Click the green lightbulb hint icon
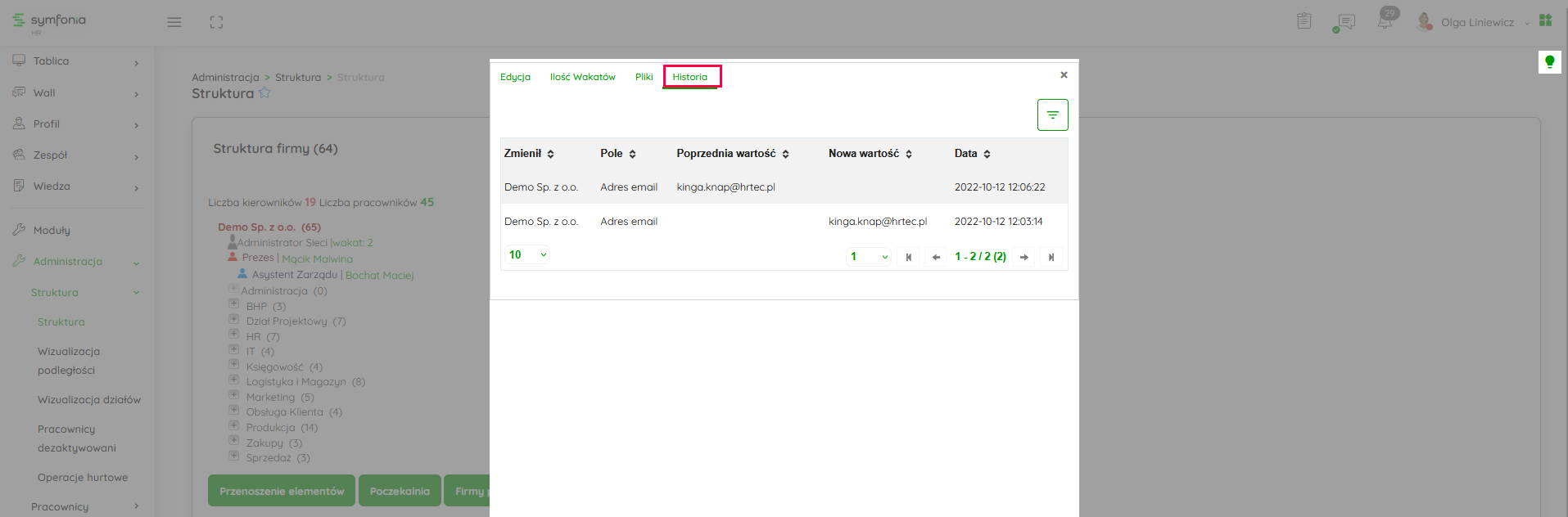1568x517 pixels. click(x=1549, y=61)
